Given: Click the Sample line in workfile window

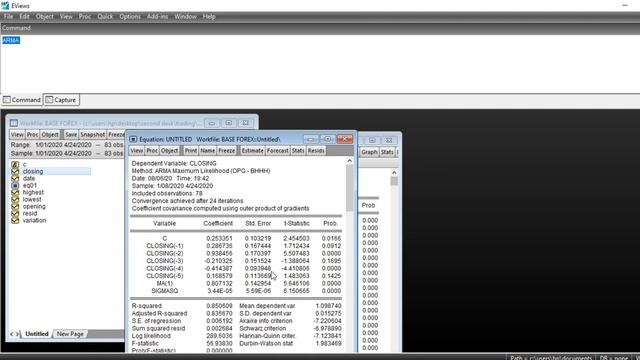Looking at the screenshot, I should (67, 153).
